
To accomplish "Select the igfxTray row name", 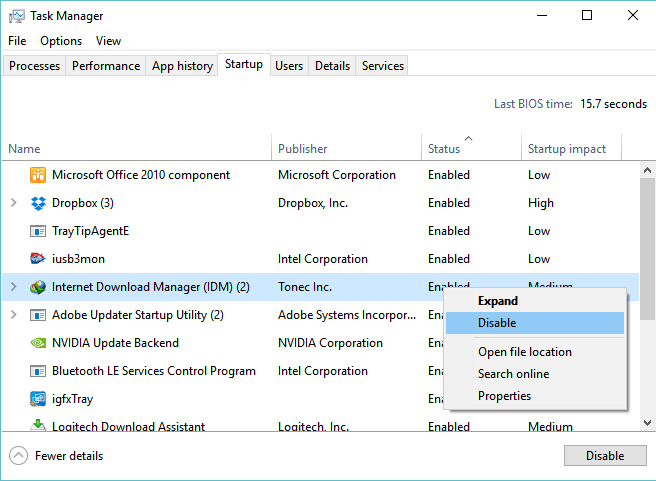I will 72,399.
